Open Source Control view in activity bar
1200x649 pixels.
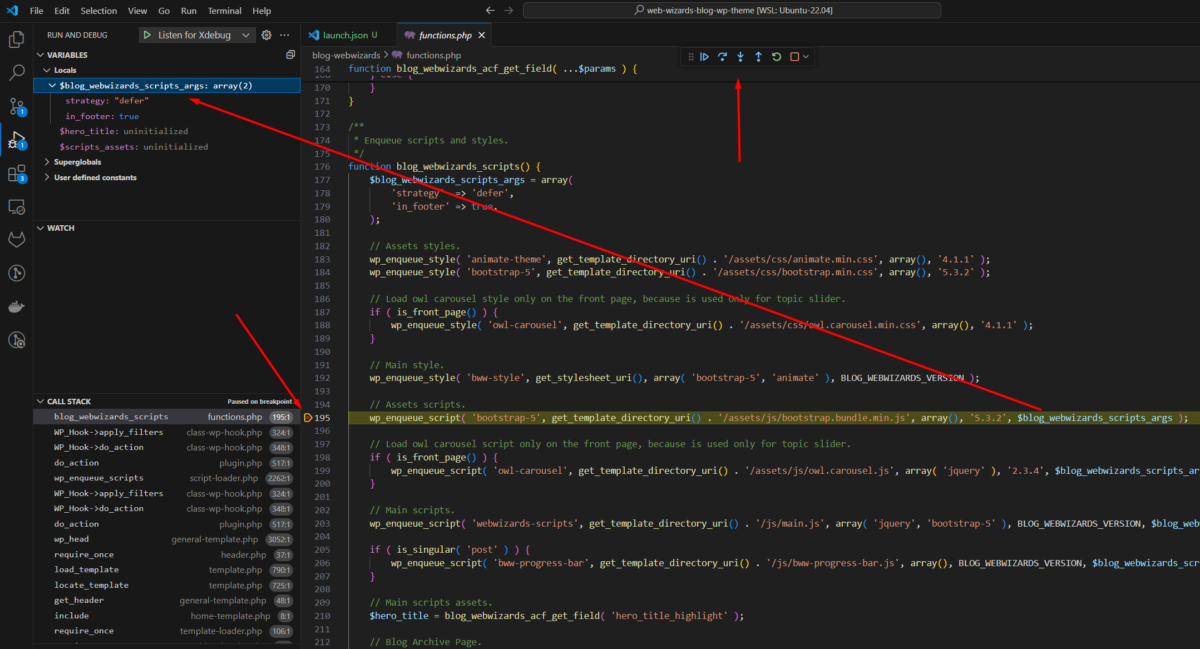[16, 106]
